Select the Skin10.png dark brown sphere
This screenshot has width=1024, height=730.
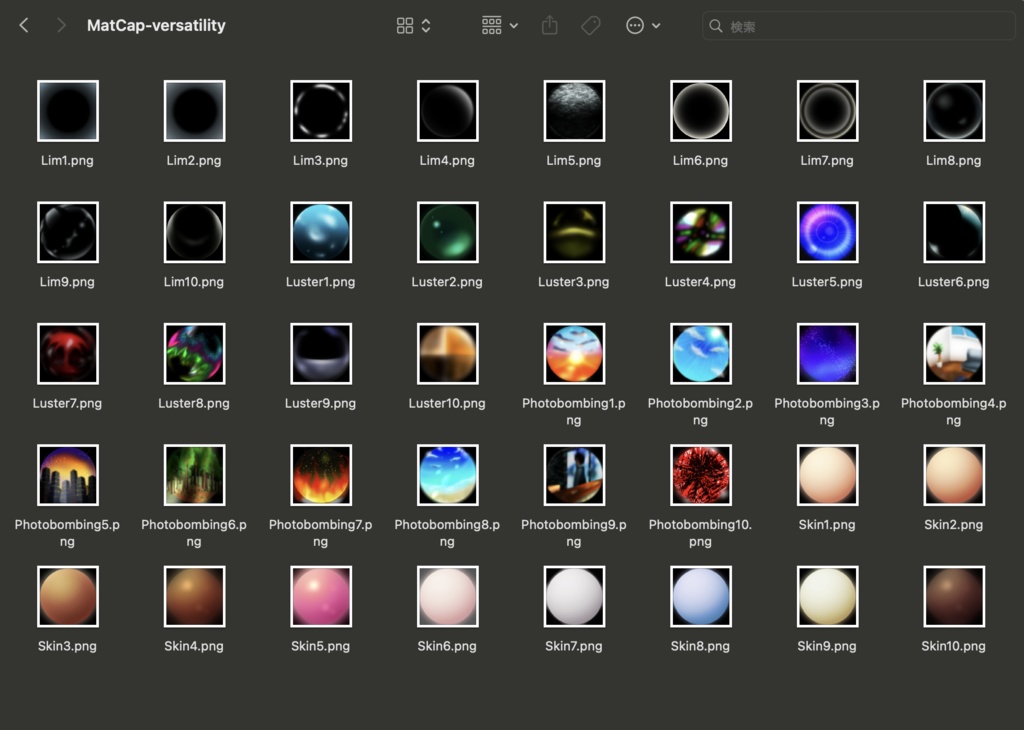click(954, 596)
